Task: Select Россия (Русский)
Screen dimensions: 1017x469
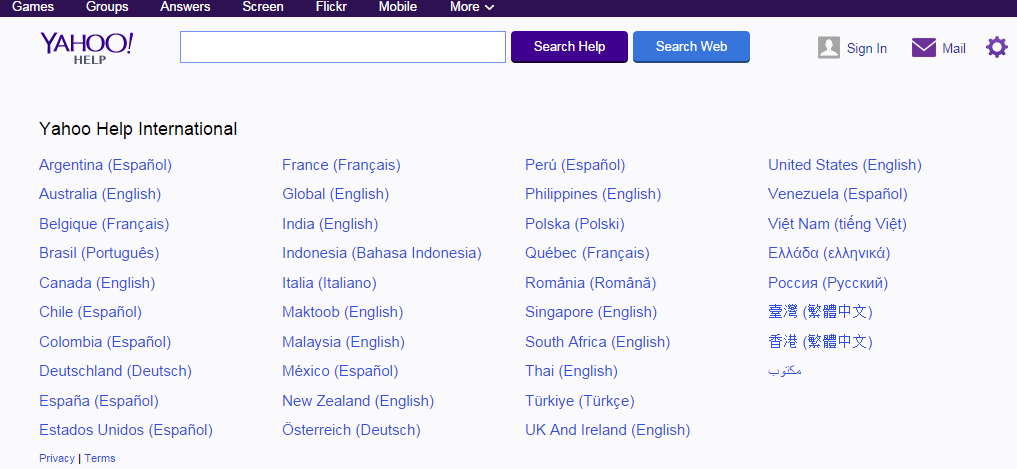Action: 828,283
